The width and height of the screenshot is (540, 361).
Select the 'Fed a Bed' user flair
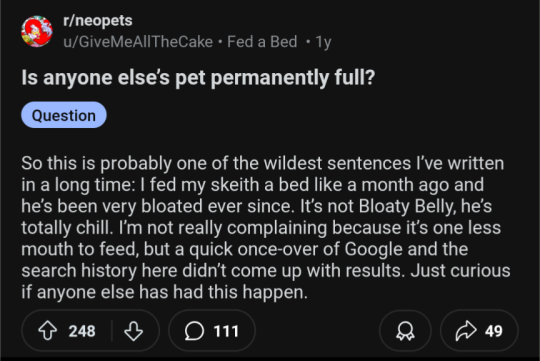262,42
